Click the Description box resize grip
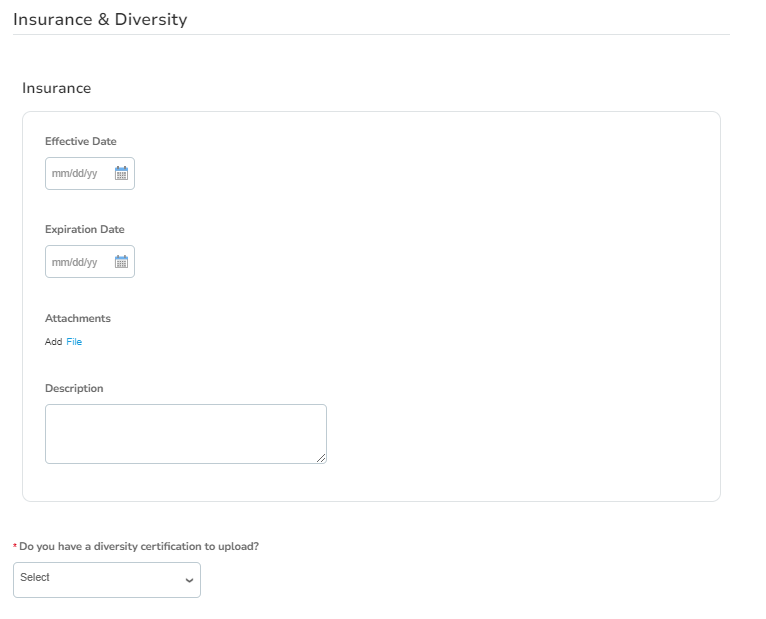This screenshot has height=619, width=766. [321, 458]
